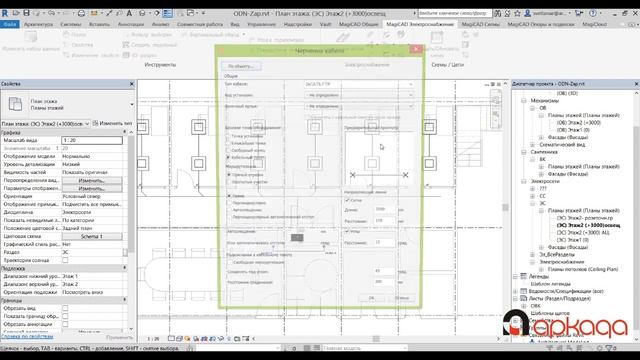The image size is (640, 360).
Task: Click the Project Browser vertical scrollbar
Action: (x=636, y=229)
